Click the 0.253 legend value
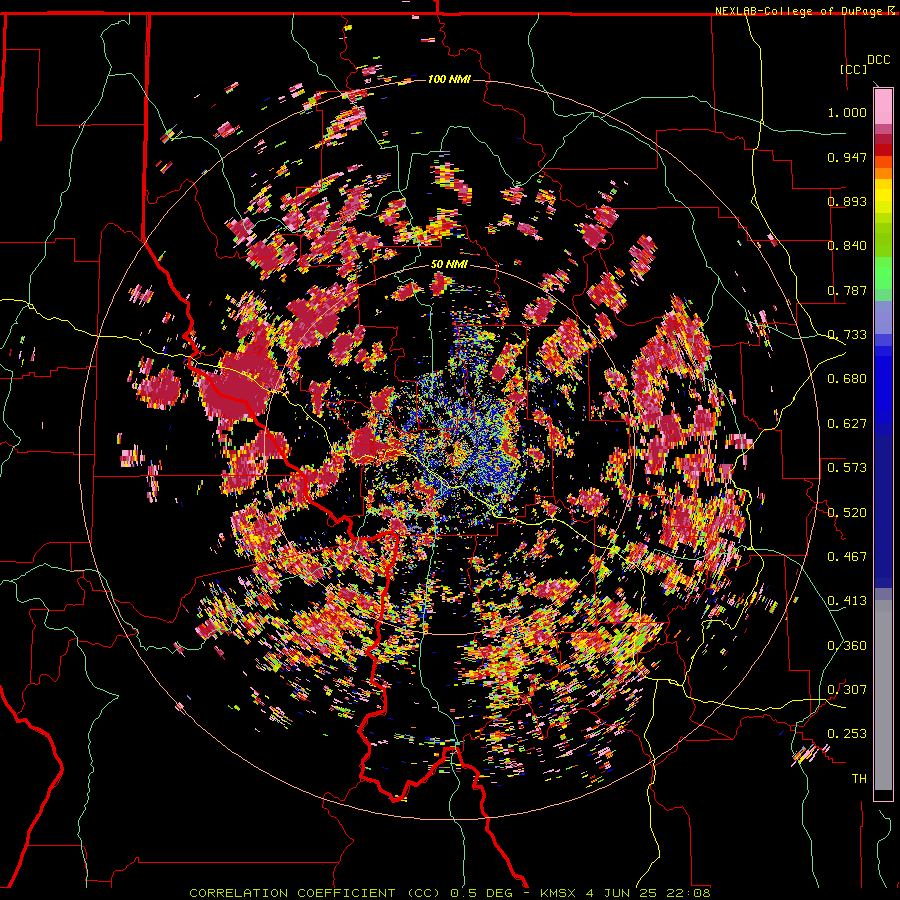This screenshot has height=900, width=900. [x=847, y=734]
